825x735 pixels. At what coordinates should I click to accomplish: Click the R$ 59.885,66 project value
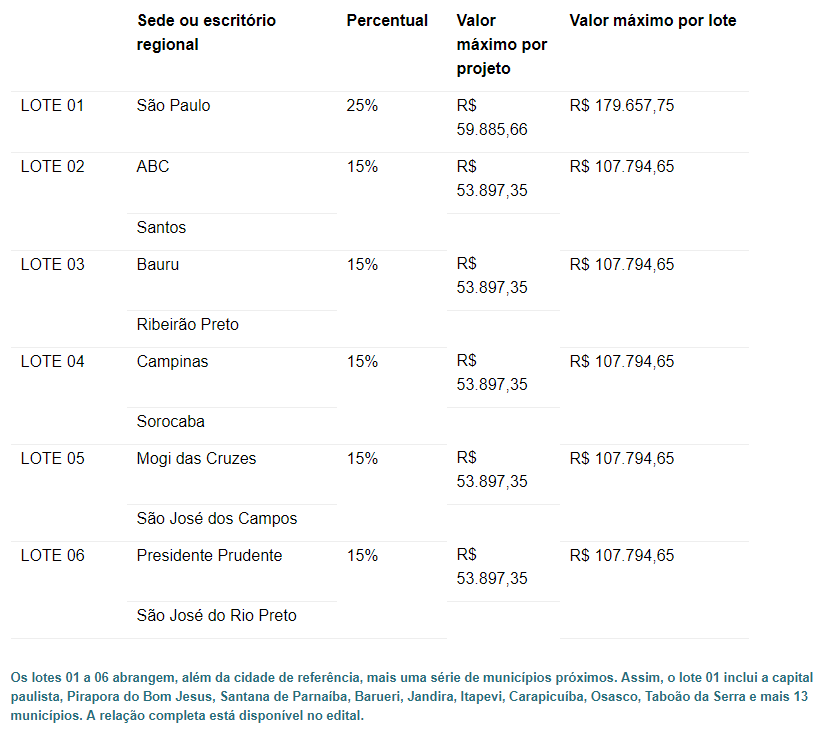(491, 118)
